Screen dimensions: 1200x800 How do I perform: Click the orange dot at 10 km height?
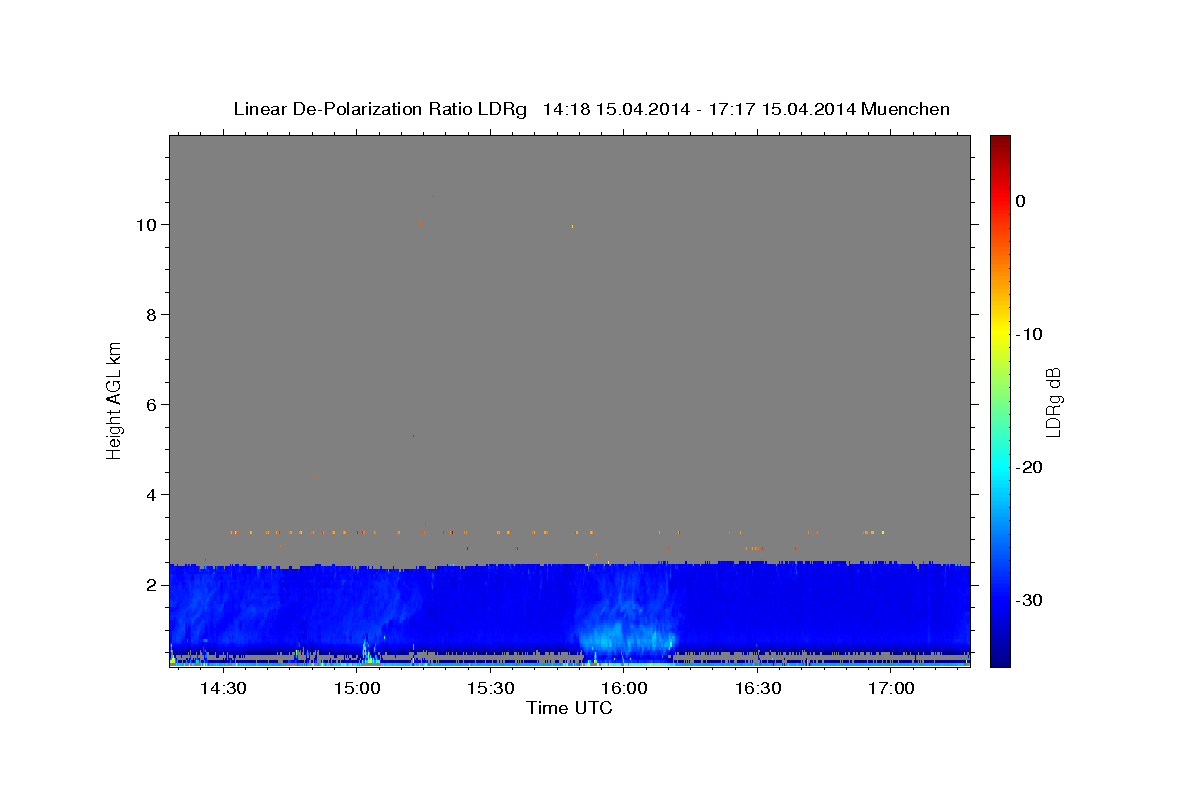[421, 224]
